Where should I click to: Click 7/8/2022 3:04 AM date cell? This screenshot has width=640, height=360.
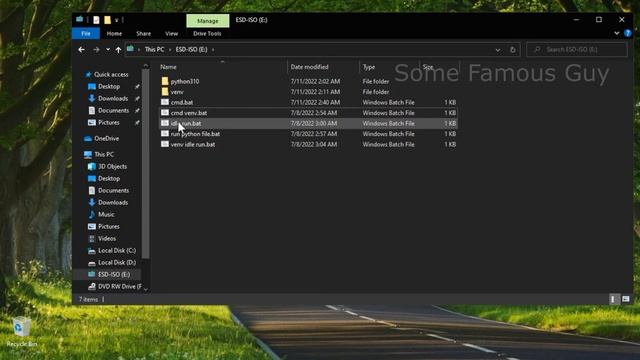pyautogui.click(x=313, y=144)
